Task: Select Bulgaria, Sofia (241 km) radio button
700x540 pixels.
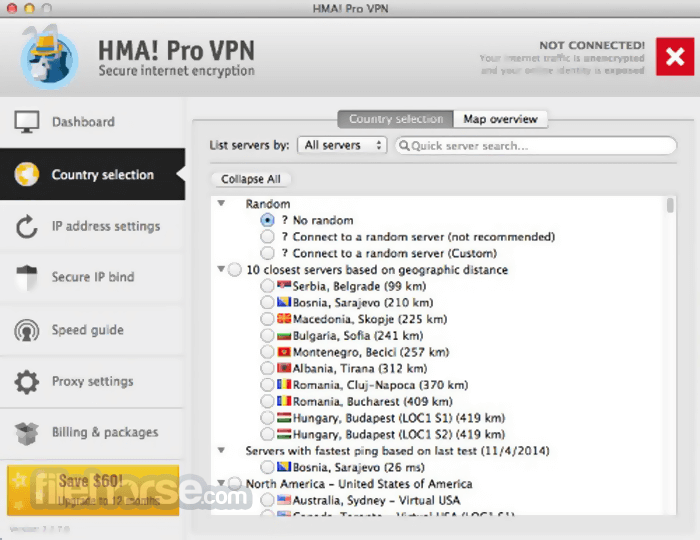Action: pyautogui.click(x=267, y=335)
